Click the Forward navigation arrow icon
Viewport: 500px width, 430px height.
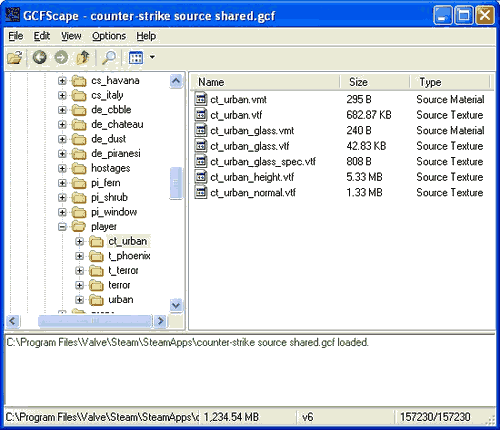[x=61, y=57]
